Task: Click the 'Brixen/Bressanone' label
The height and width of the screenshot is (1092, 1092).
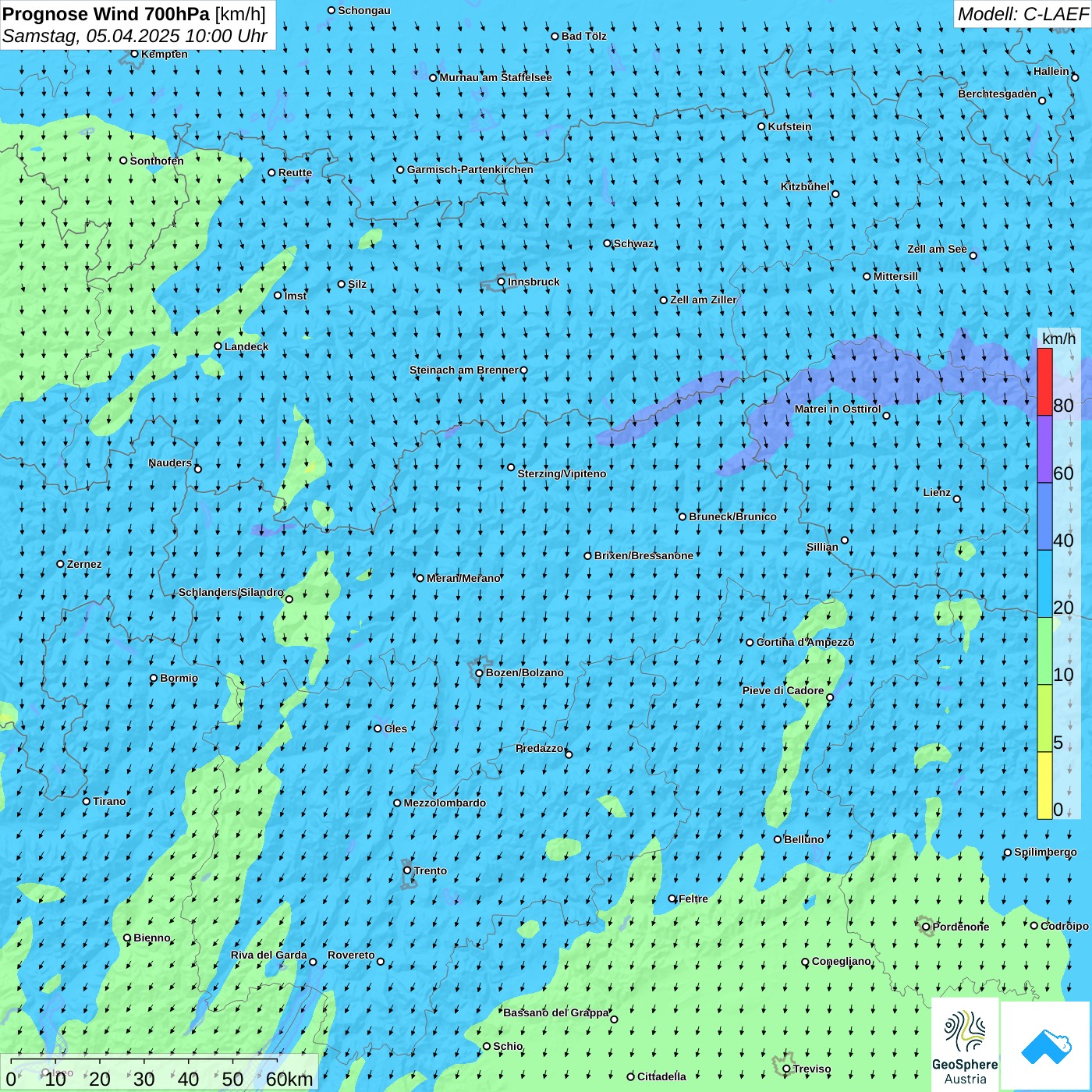Action: [643, 555]
